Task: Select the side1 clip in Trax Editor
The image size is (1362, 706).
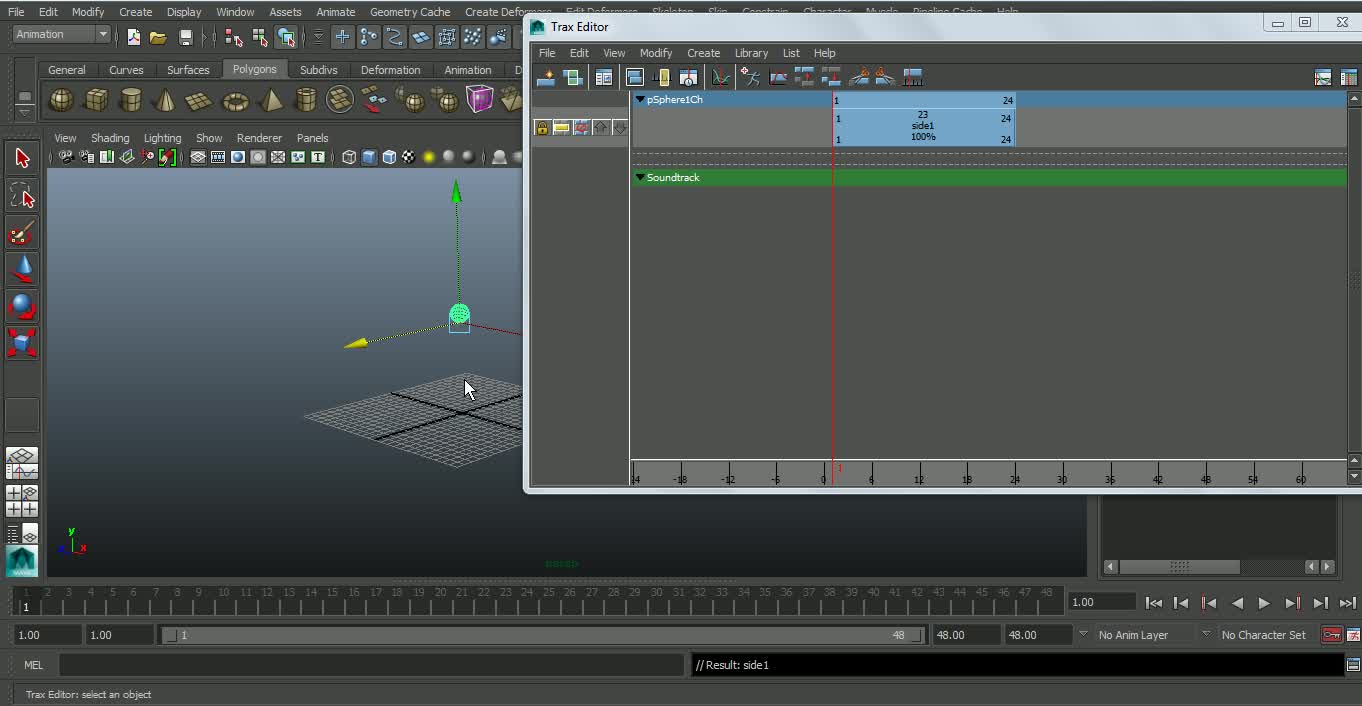Action: pyautogui.click(x=923, y=127)
